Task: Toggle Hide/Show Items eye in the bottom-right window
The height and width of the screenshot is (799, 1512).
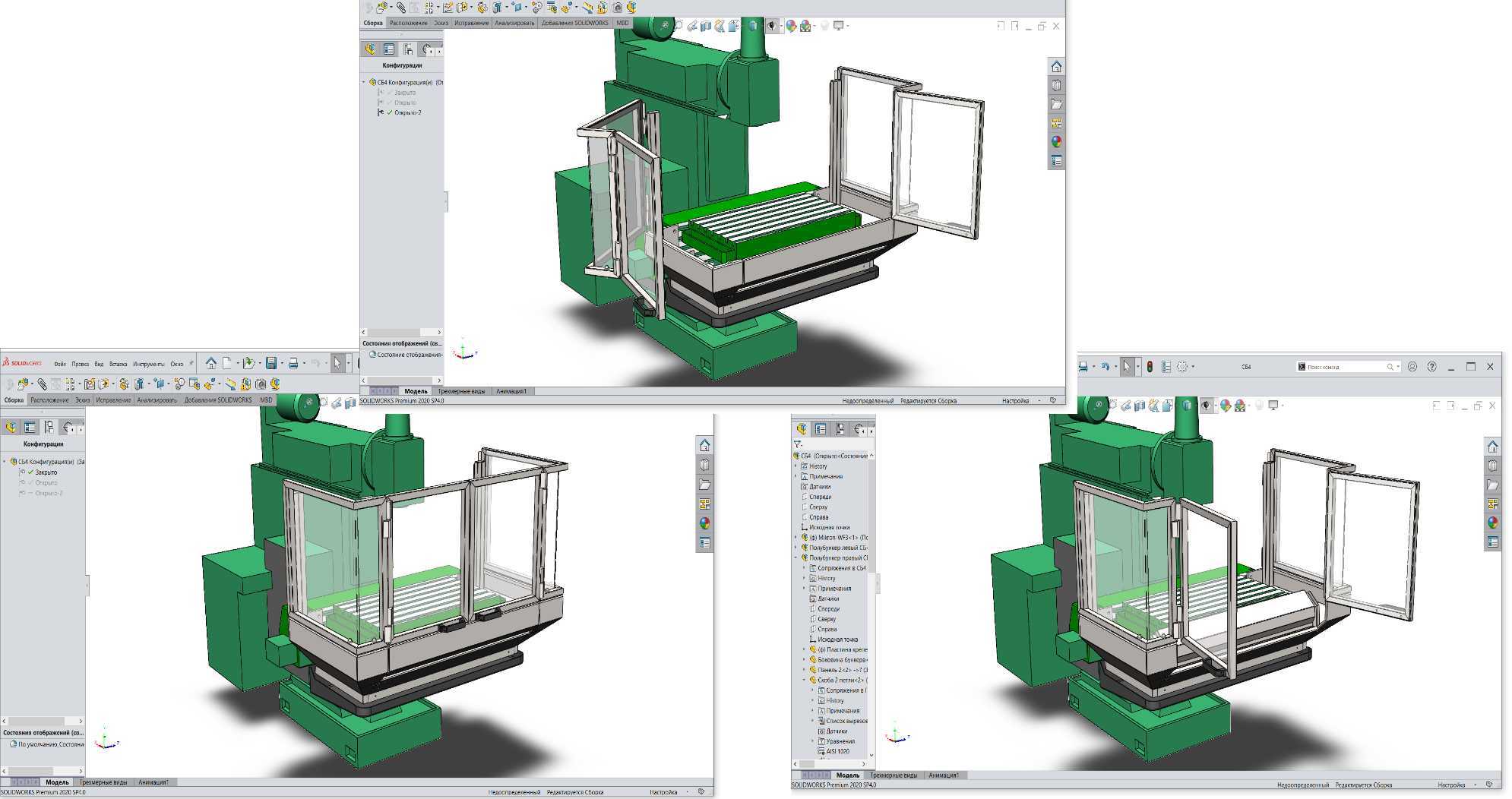Action: [x=1207, y=406]
